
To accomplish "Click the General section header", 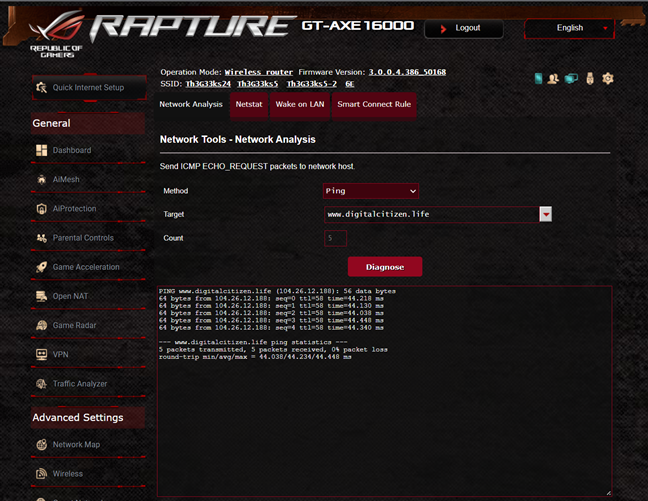I will (x=88, y=123).
